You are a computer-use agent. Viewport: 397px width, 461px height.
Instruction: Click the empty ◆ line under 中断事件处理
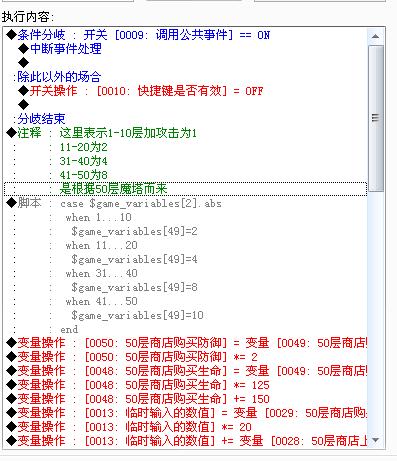[x=186, y=63]
